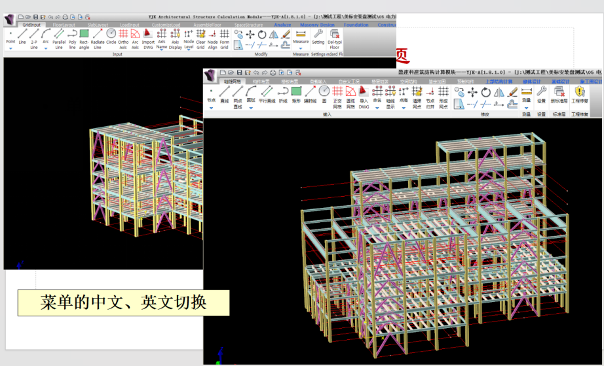
Task: Click the save icon in the Chinese window's quick toolbar
Action: 239,72
